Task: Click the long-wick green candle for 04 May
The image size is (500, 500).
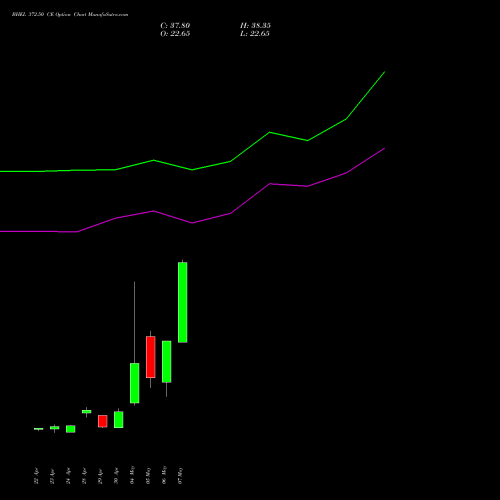Action: click(x=135, y=383)
